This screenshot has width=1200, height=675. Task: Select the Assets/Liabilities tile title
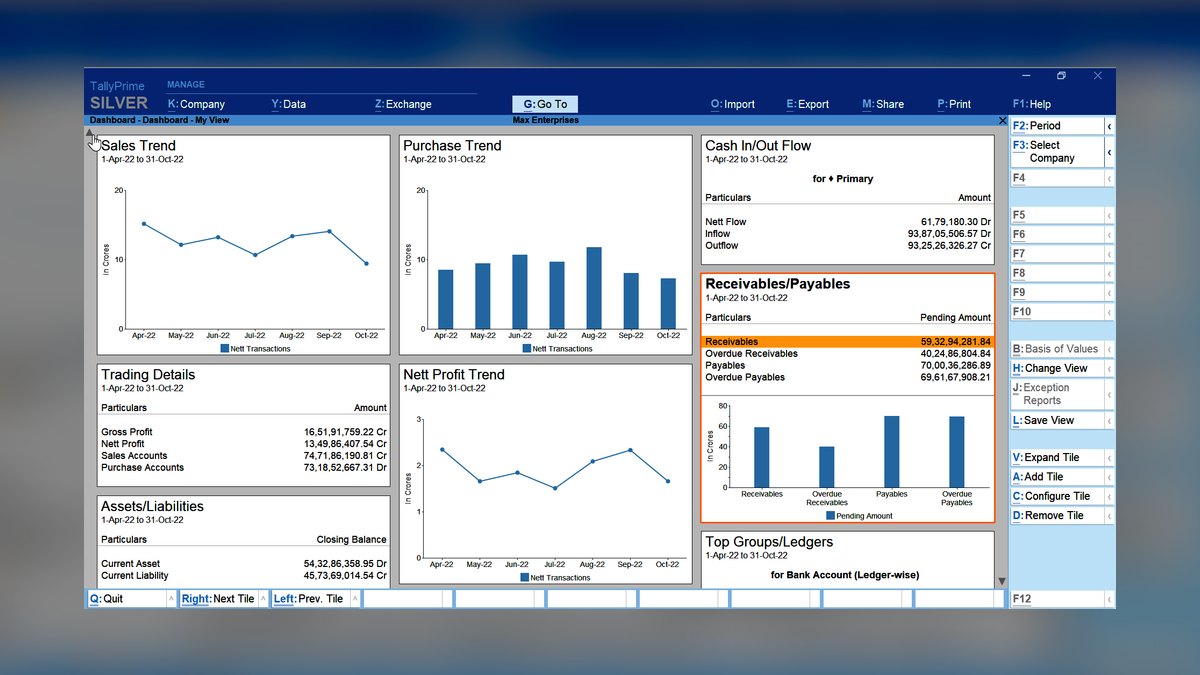pos(152,507)
